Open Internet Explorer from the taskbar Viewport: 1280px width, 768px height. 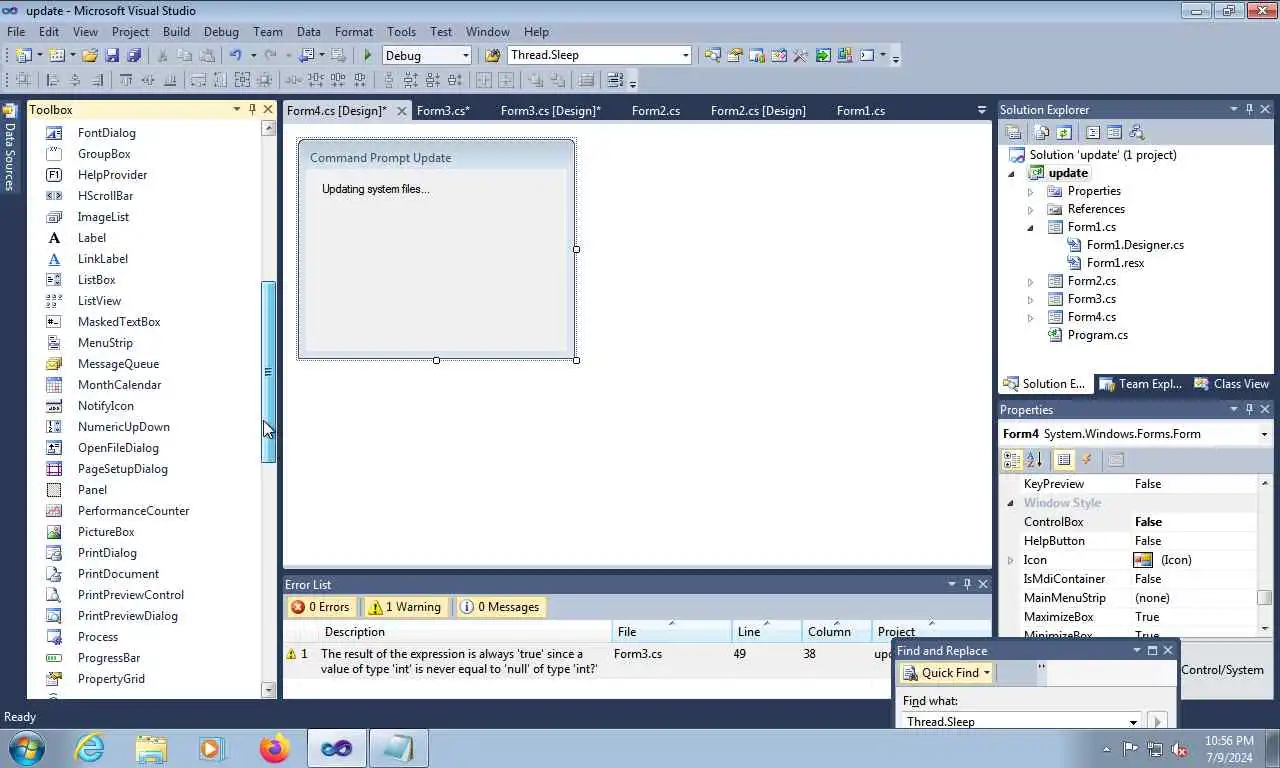[90, 748]
